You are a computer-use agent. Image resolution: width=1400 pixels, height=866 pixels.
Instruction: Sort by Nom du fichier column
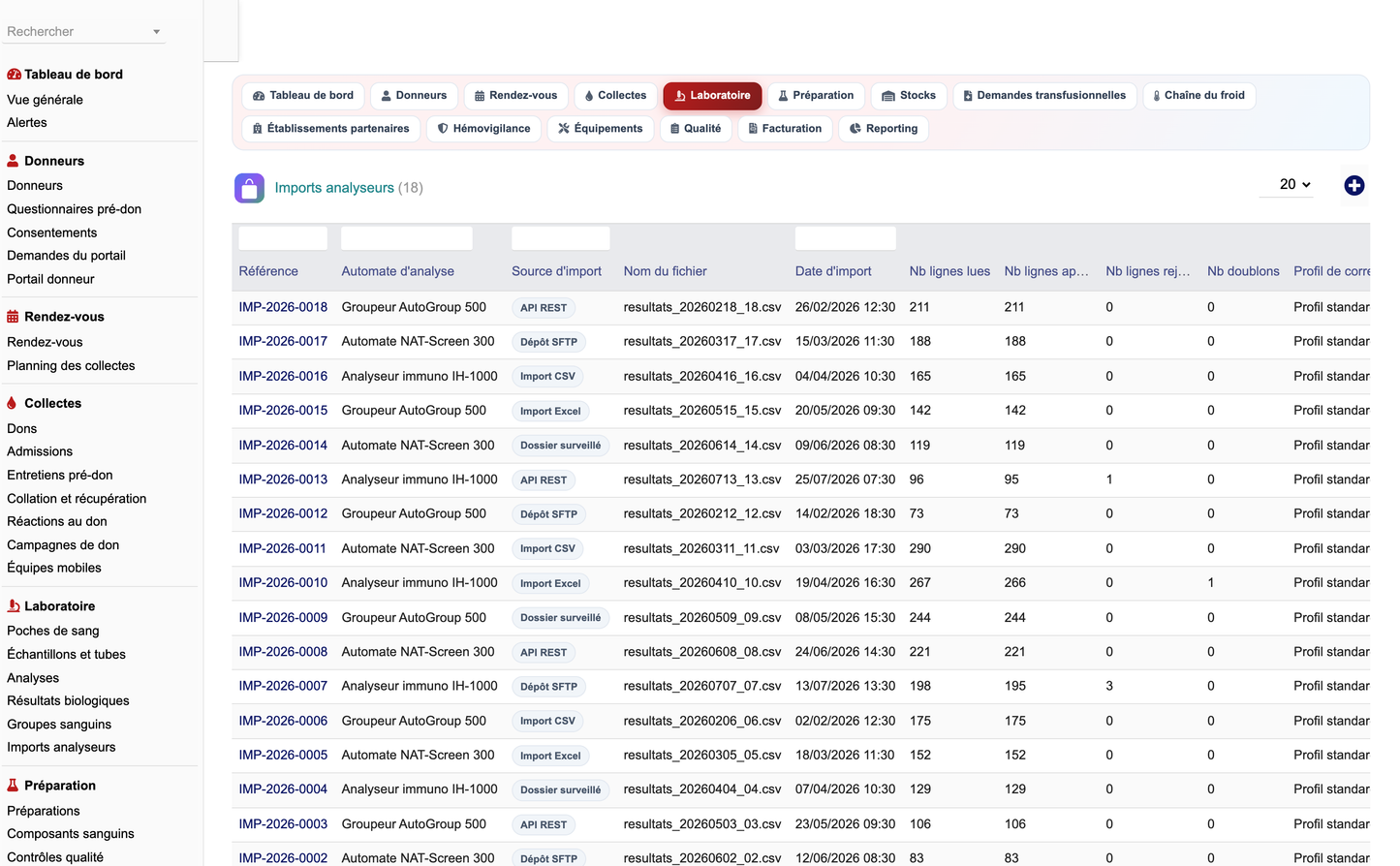click(666, 272)
